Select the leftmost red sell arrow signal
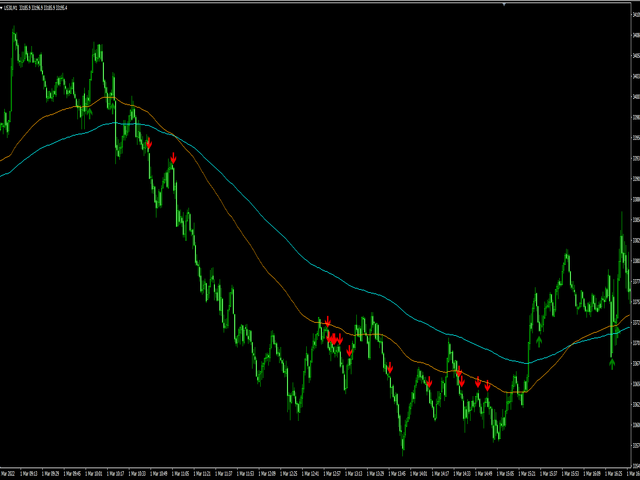Image resolution: width=640 pixels, height=480 pixels. click(149, 143)
